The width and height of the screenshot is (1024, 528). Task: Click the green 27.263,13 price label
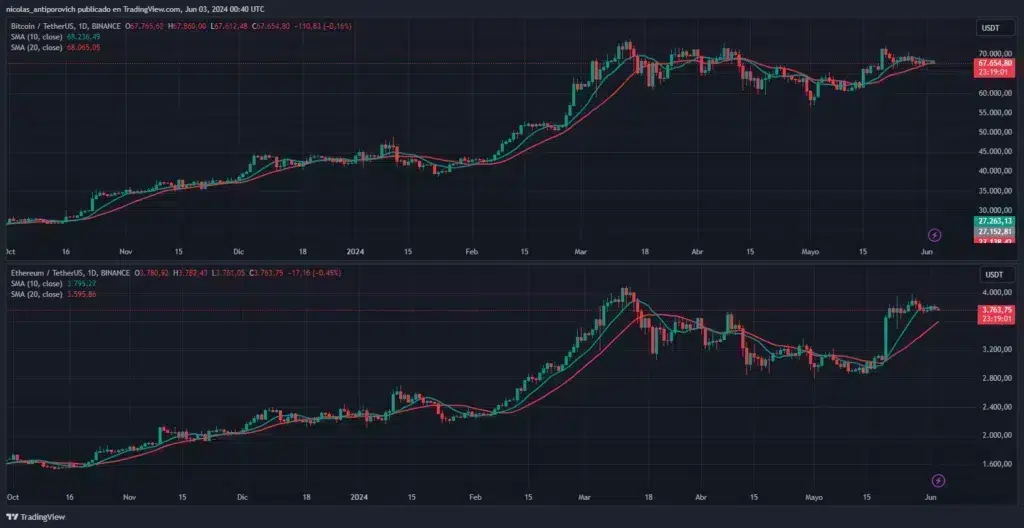pos(994,220)
